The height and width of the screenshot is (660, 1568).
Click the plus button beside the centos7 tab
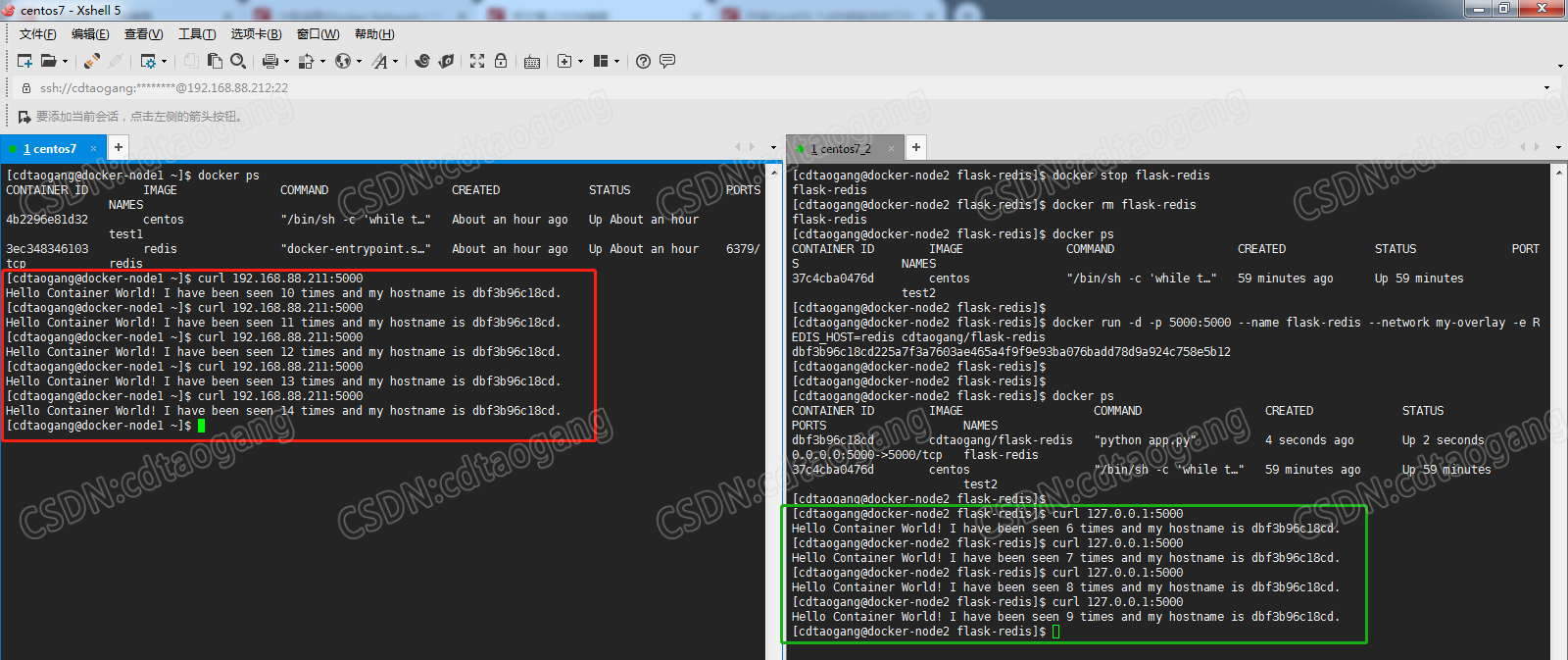119,147
